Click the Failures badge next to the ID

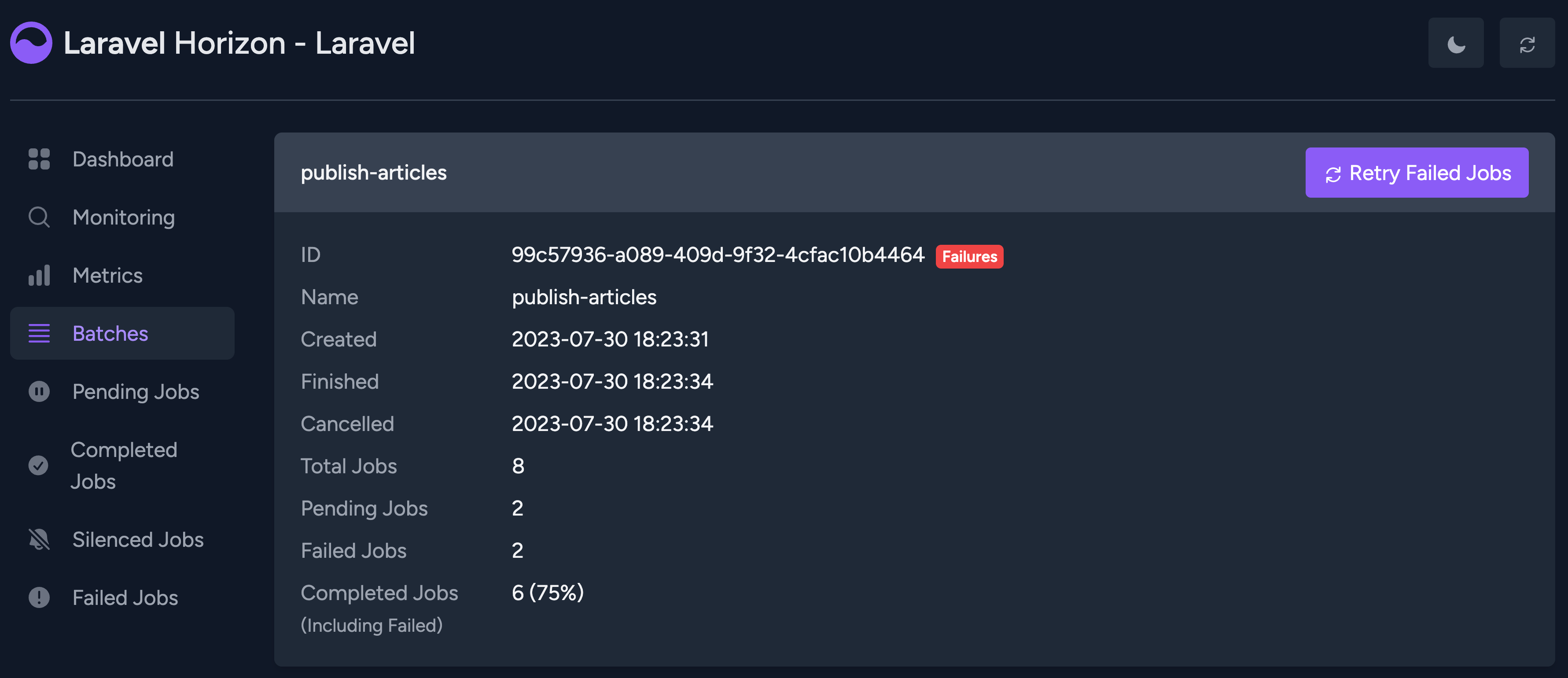click(969, 256)
